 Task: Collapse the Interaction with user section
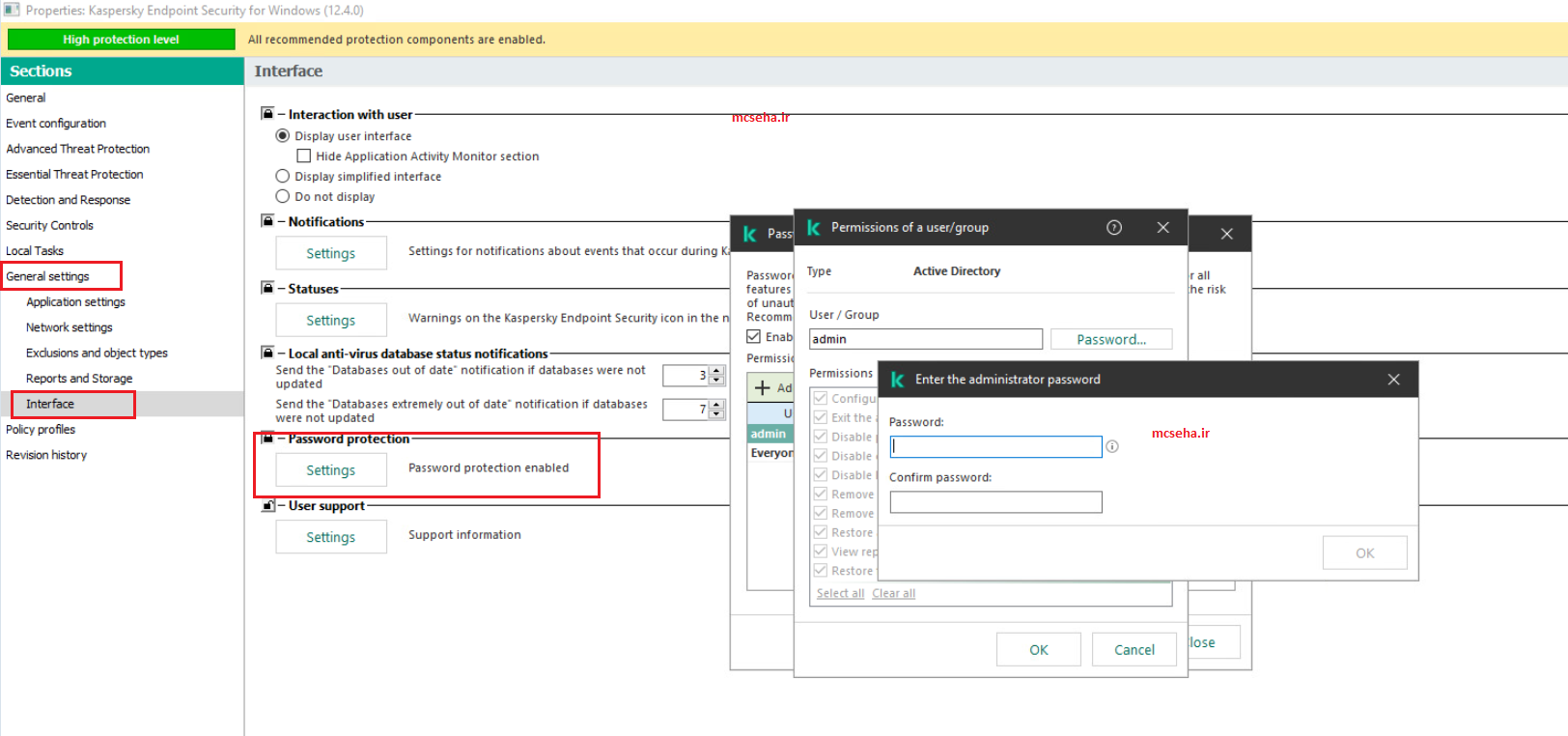pos(282,114)
